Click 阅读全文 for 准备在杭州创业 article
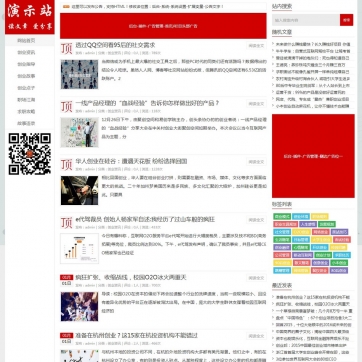Image resolution: width=362 pixels, height=362 pixels. pos(256,336)
